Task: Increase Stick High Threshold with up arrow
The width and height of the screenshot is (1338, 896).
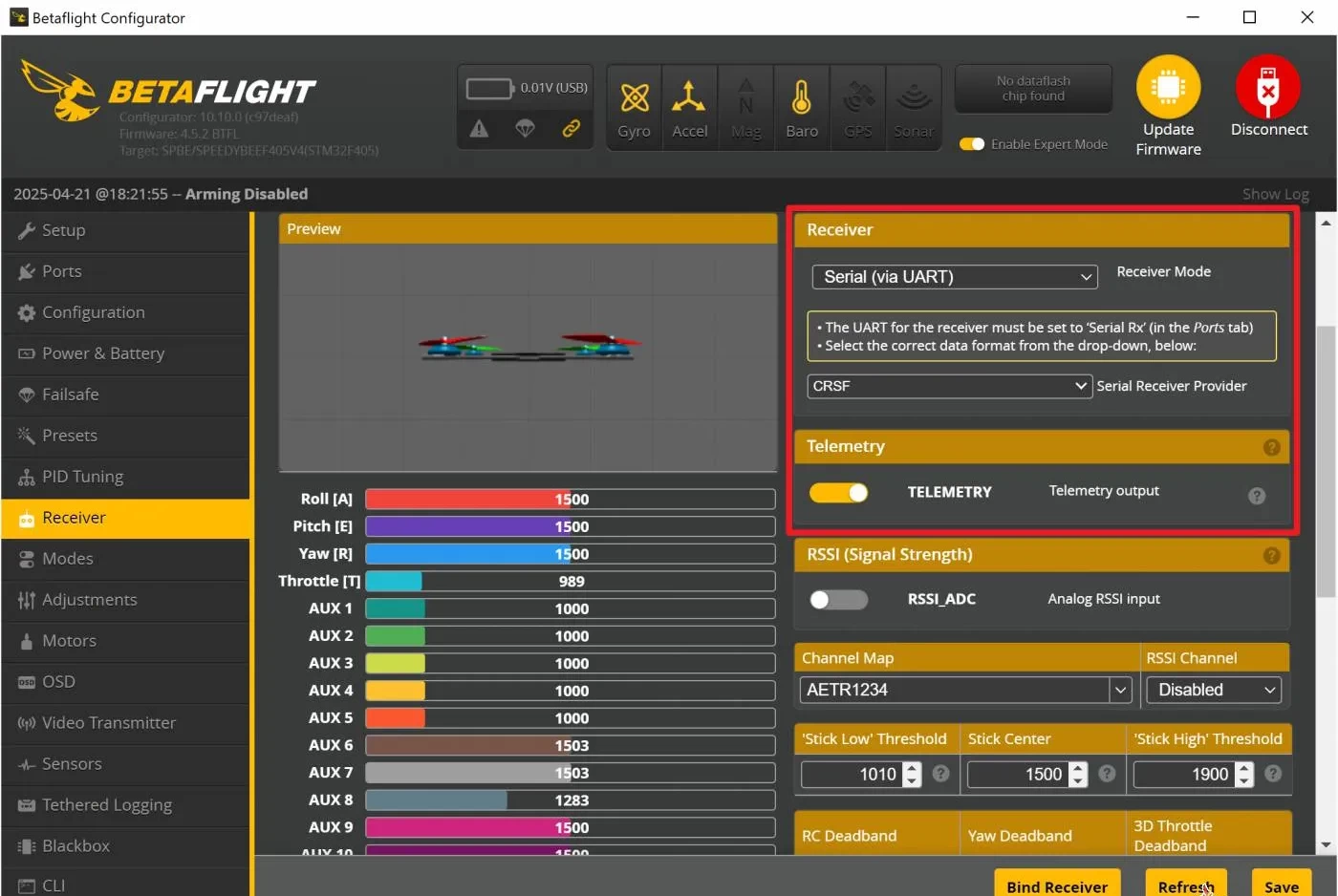Action: click(1244, 768)
